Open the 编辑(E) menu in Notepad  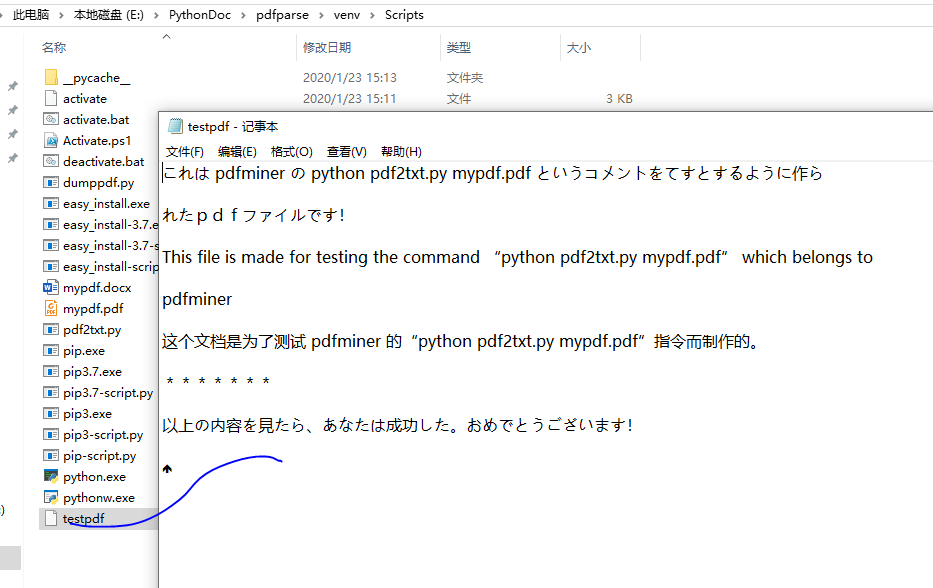pos(237,152)
